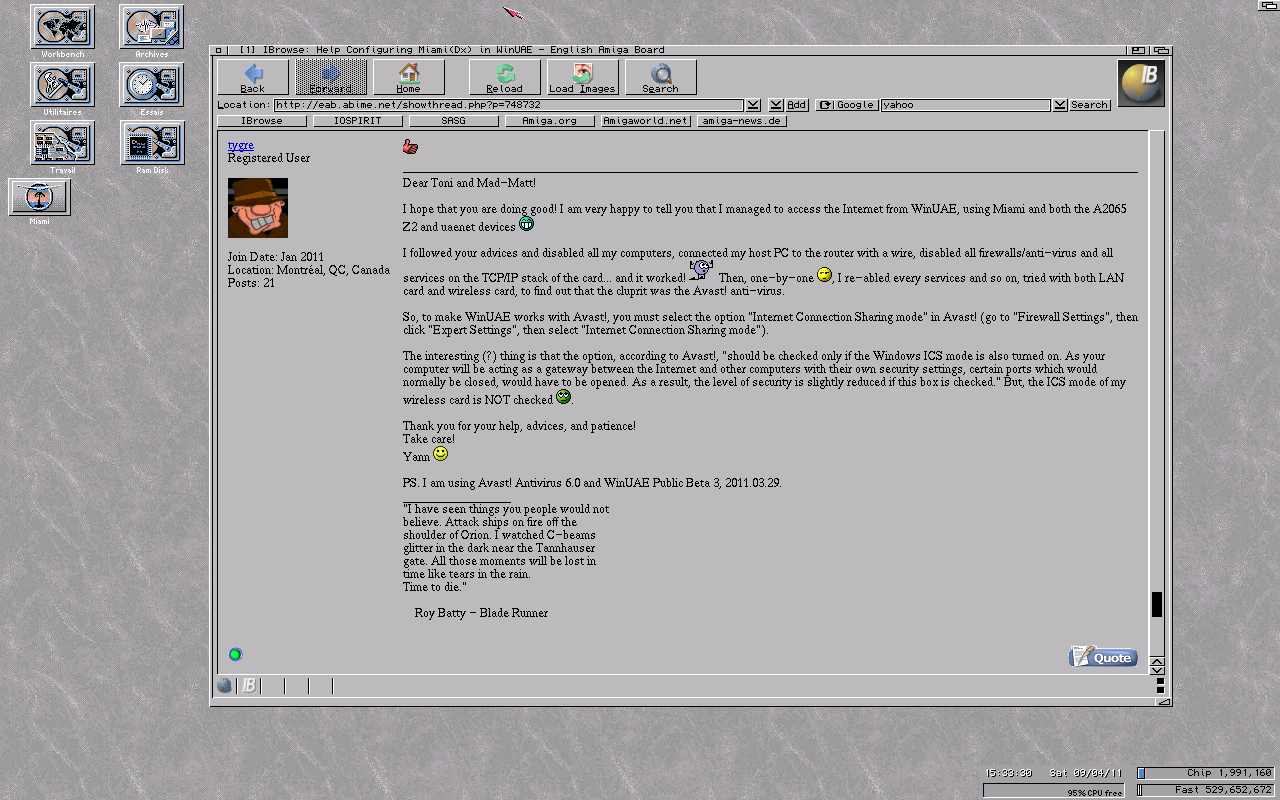Open the Travail disk icon
The width and height of the screenshot is (1280, 800).
[x=62, y=143]
